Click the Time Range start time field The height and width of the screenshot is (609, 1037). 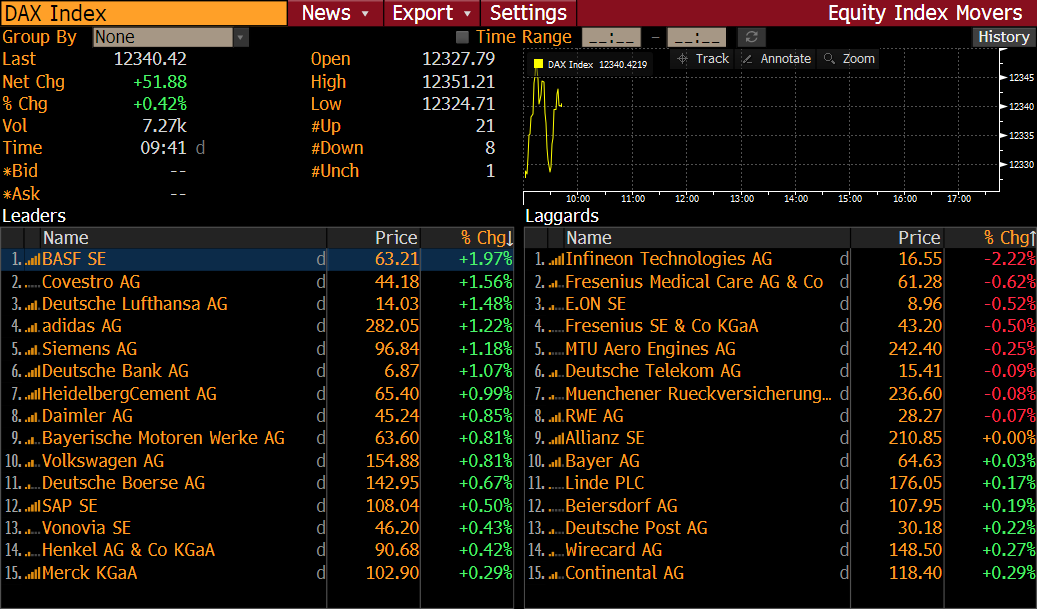pyautogui.click(x=611, y=38)
